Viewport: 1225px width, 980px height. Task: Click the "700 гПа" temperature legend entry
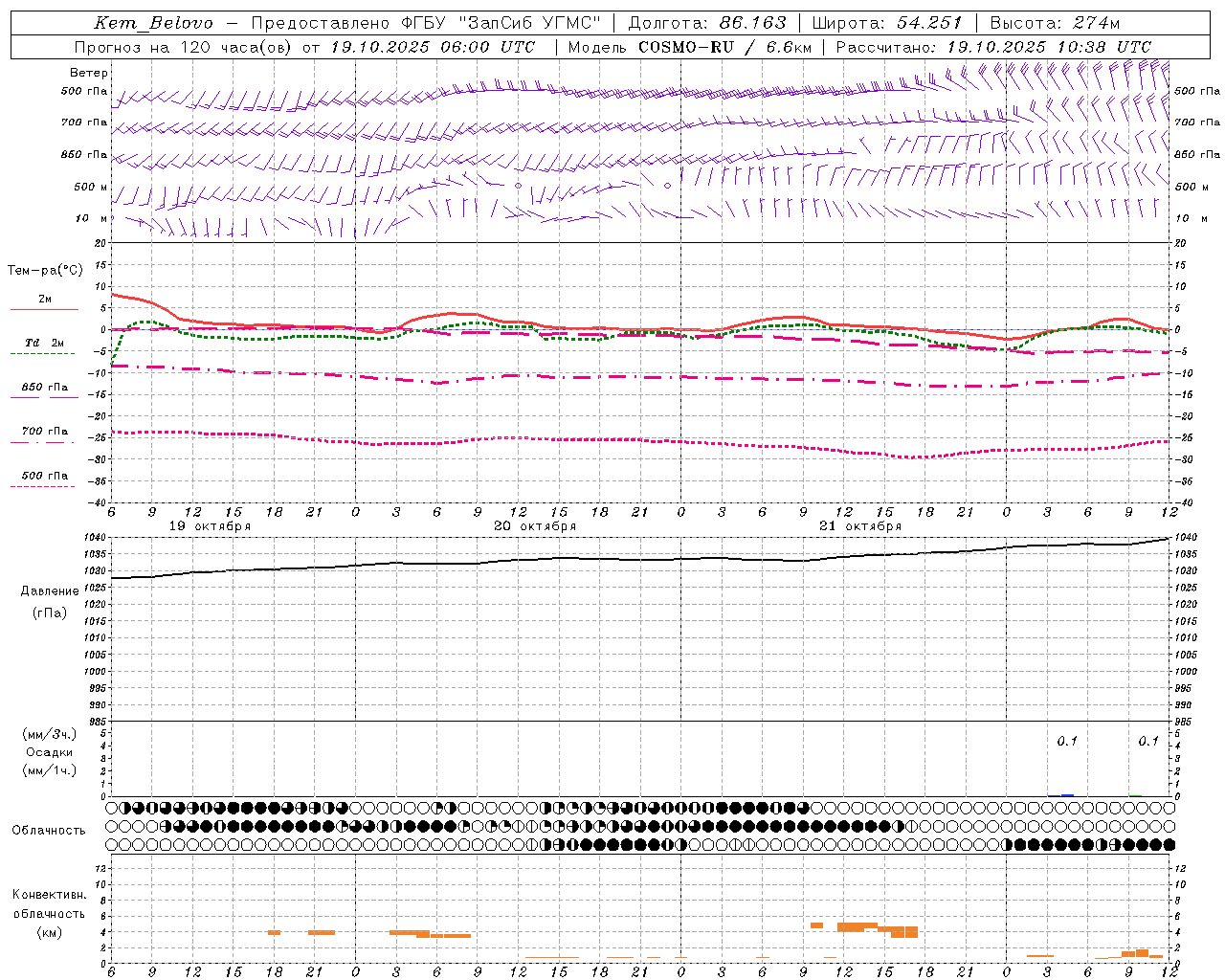(x=44, y=432)
